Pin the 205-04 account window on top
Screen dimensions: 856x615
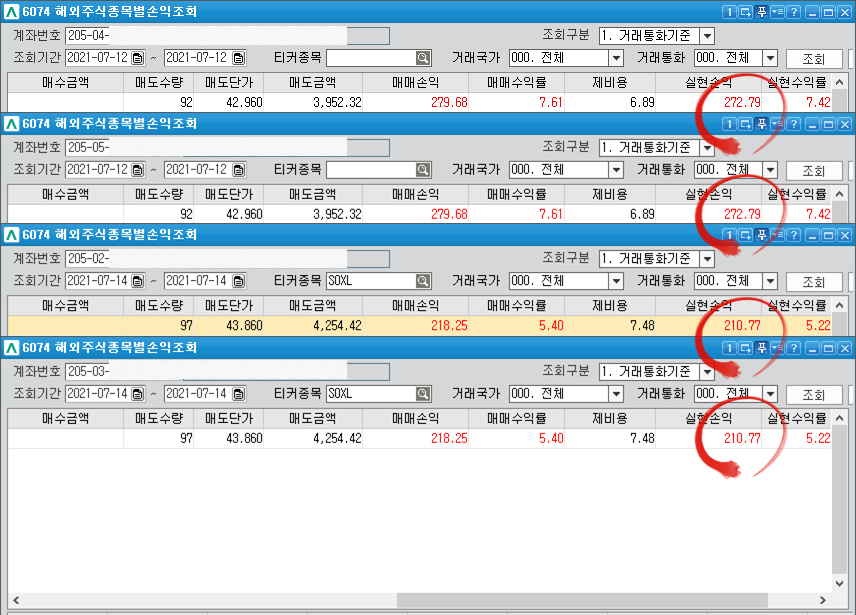[762, 11]
